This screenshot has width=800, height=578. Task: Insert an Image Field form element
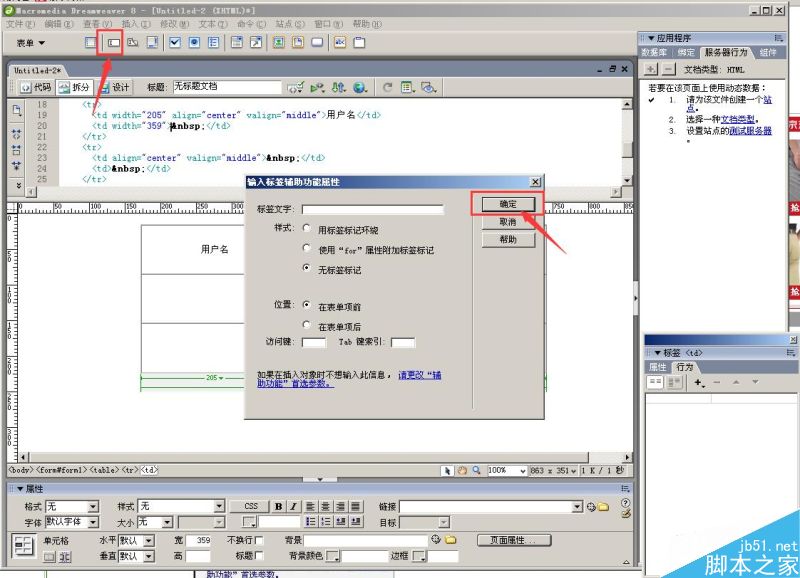(x=279, y=42)
